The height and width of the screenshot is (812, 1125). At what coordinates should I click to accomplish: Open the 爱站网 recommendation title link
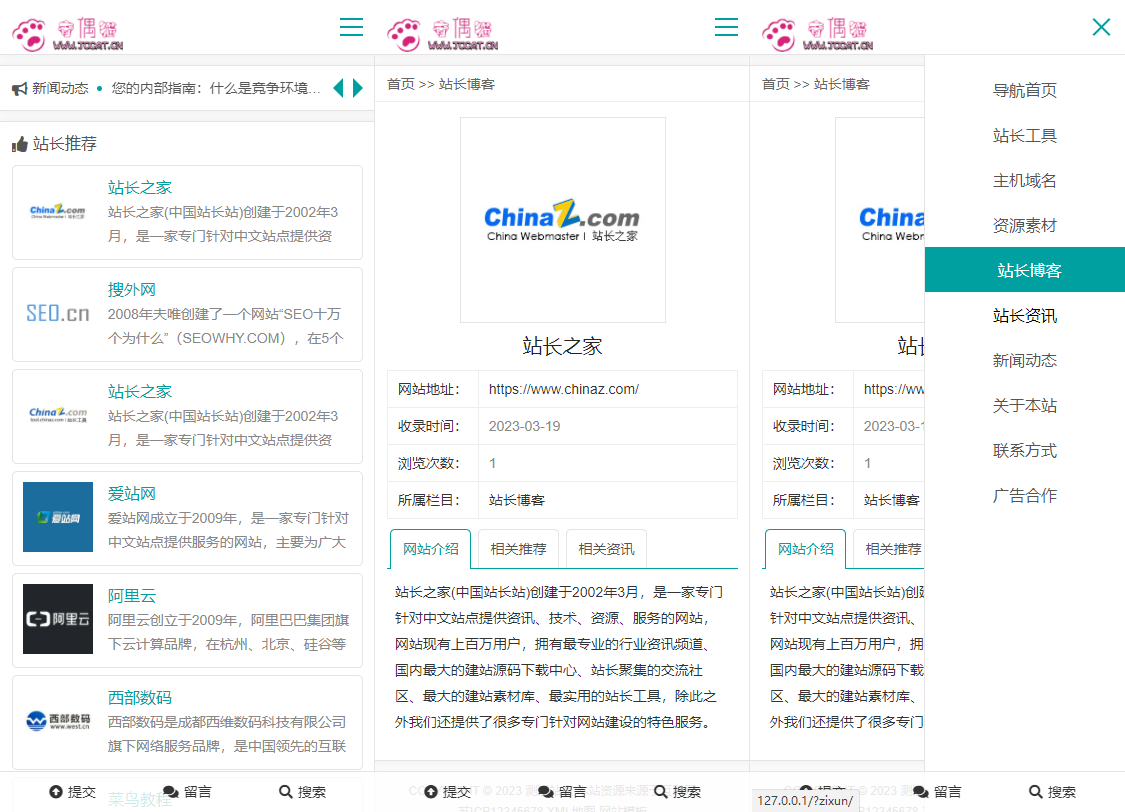131,494
